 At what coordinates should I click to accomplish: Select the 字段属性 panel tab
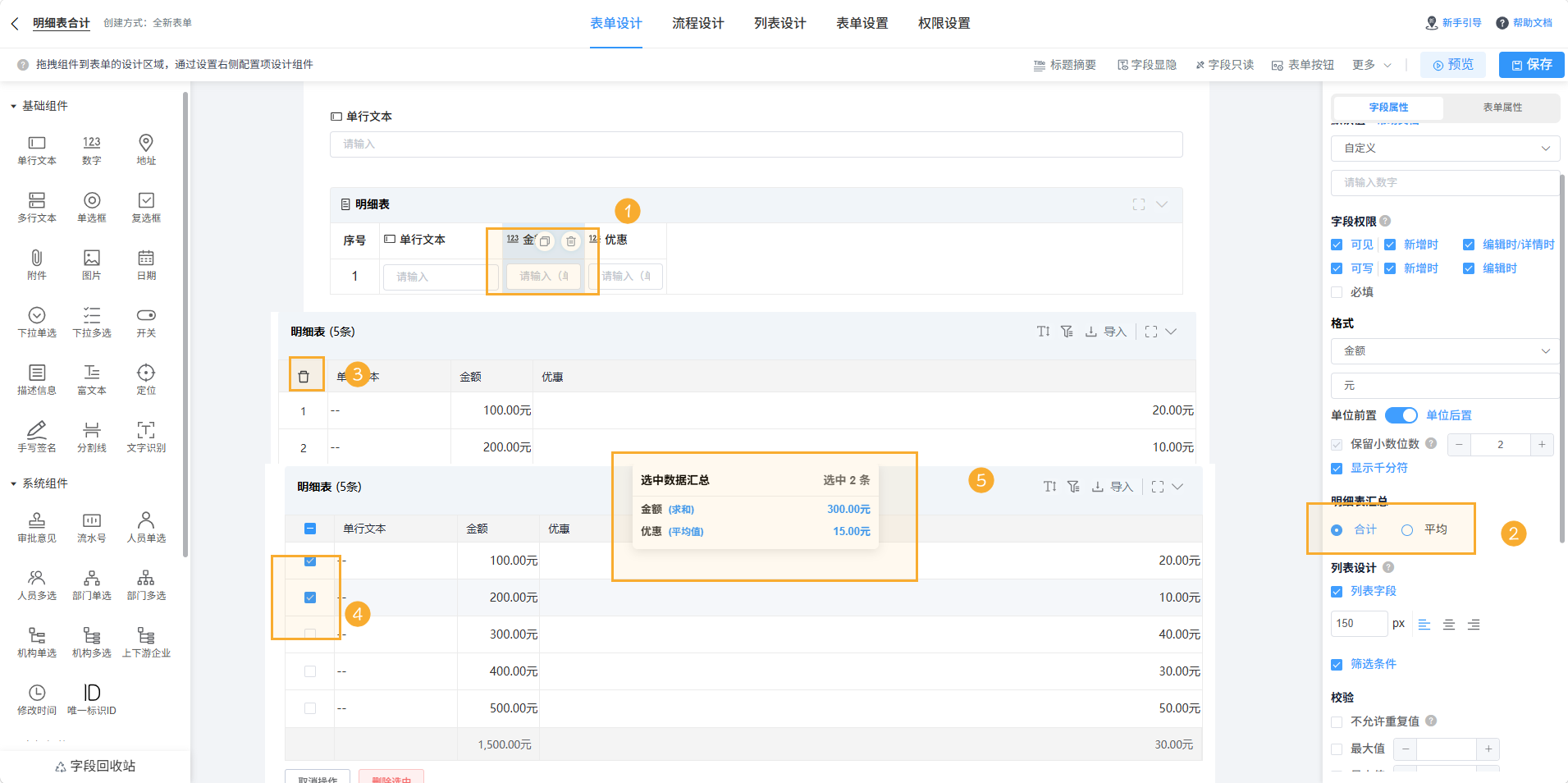tap(1388, 108)
